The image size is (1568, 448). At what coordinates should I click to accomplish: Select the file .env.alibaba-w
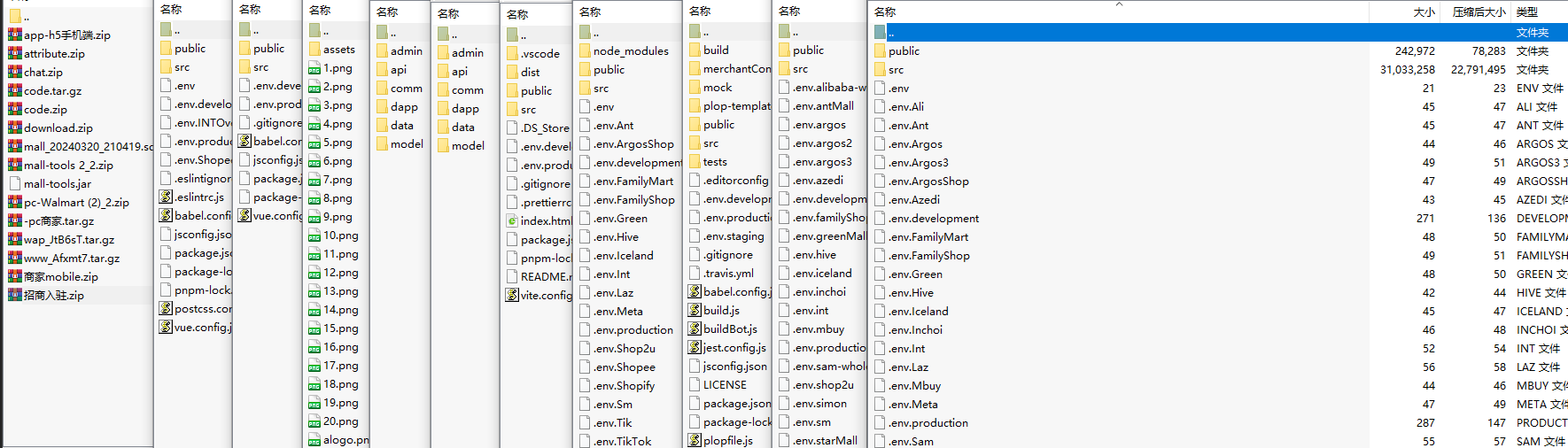click(829, 87)
